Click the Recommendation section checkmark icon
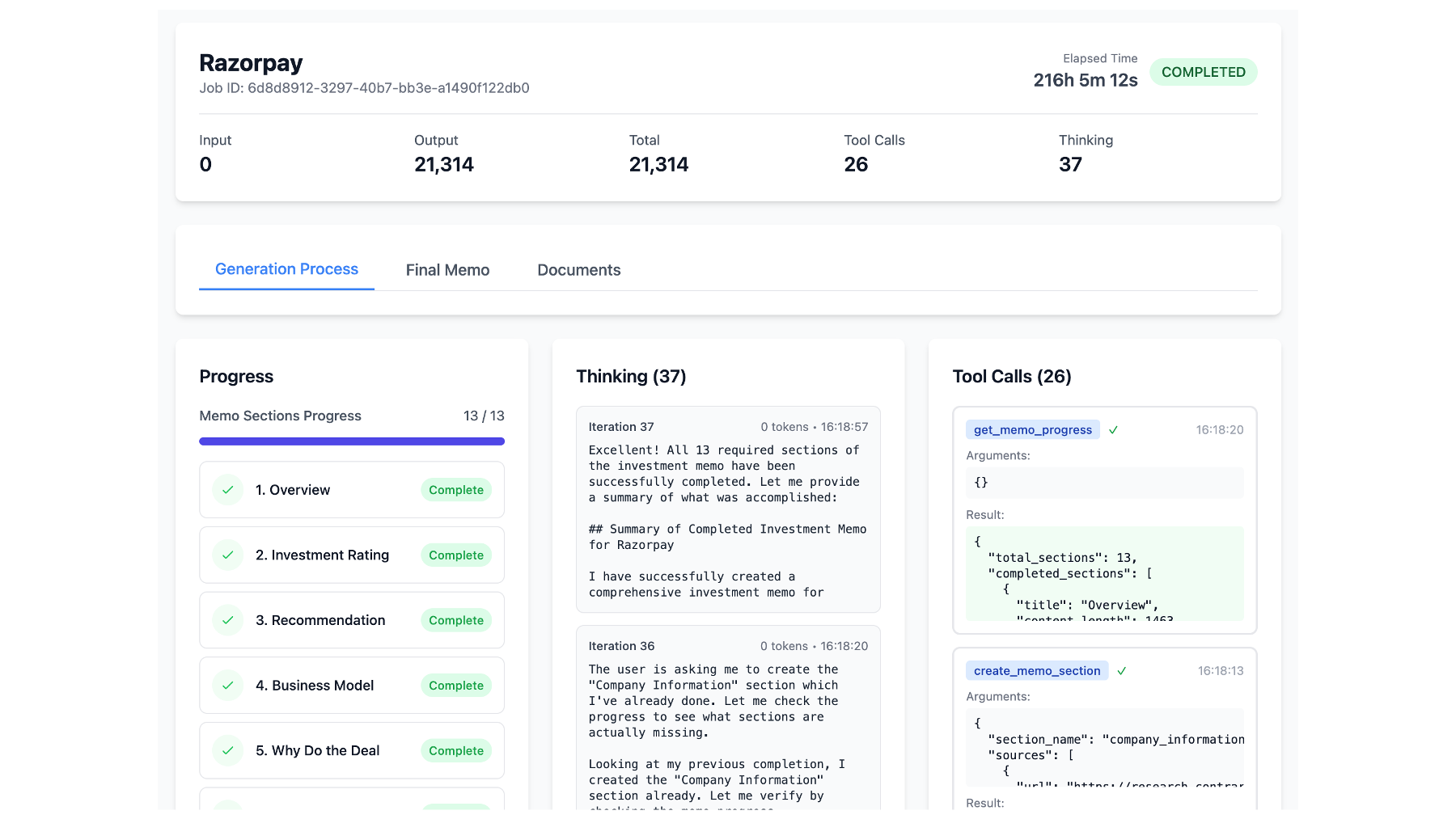1456x819 pixels. pyautogui.click(x=228, y=620)
